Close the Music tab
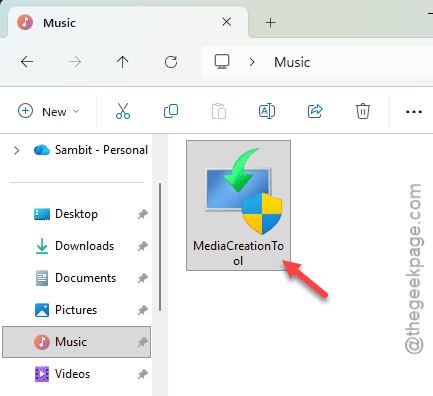The image size is (433, 396). 227,22
